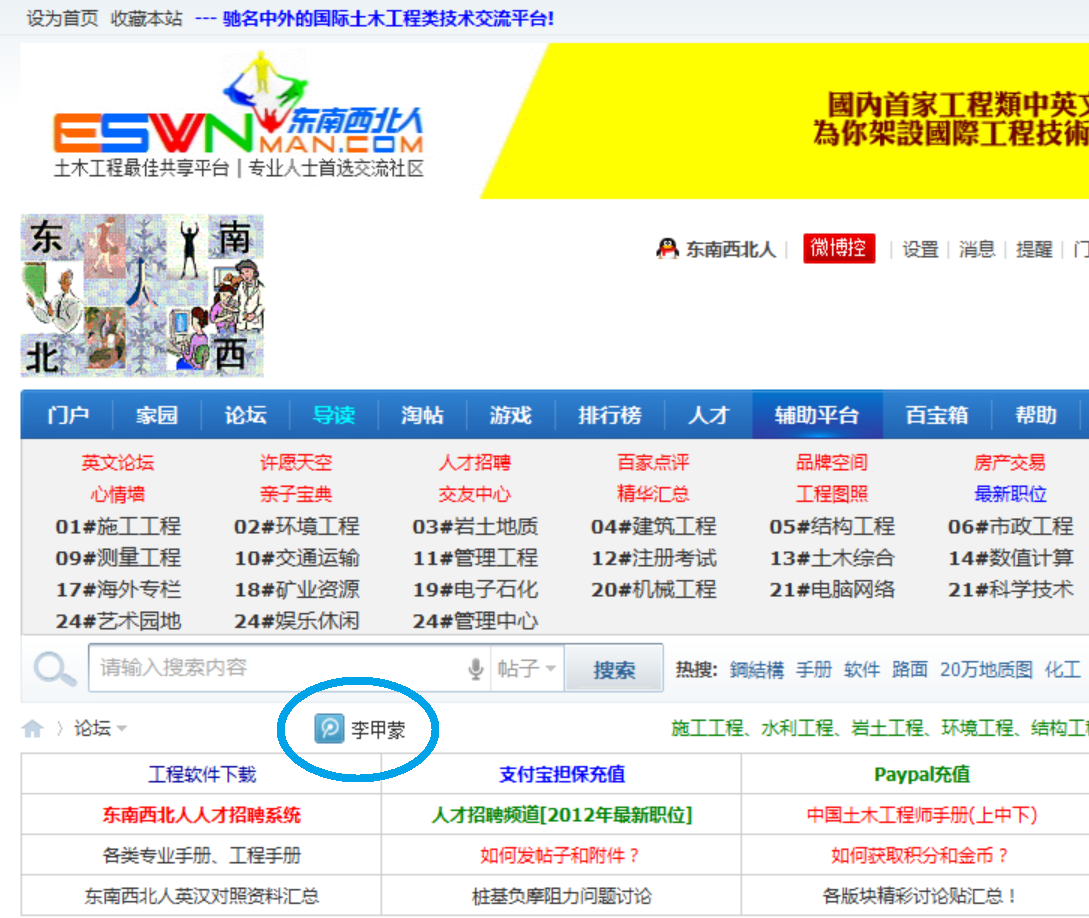Click the yellow banner advertisement

pyautogui.click(x=785, y=122)
